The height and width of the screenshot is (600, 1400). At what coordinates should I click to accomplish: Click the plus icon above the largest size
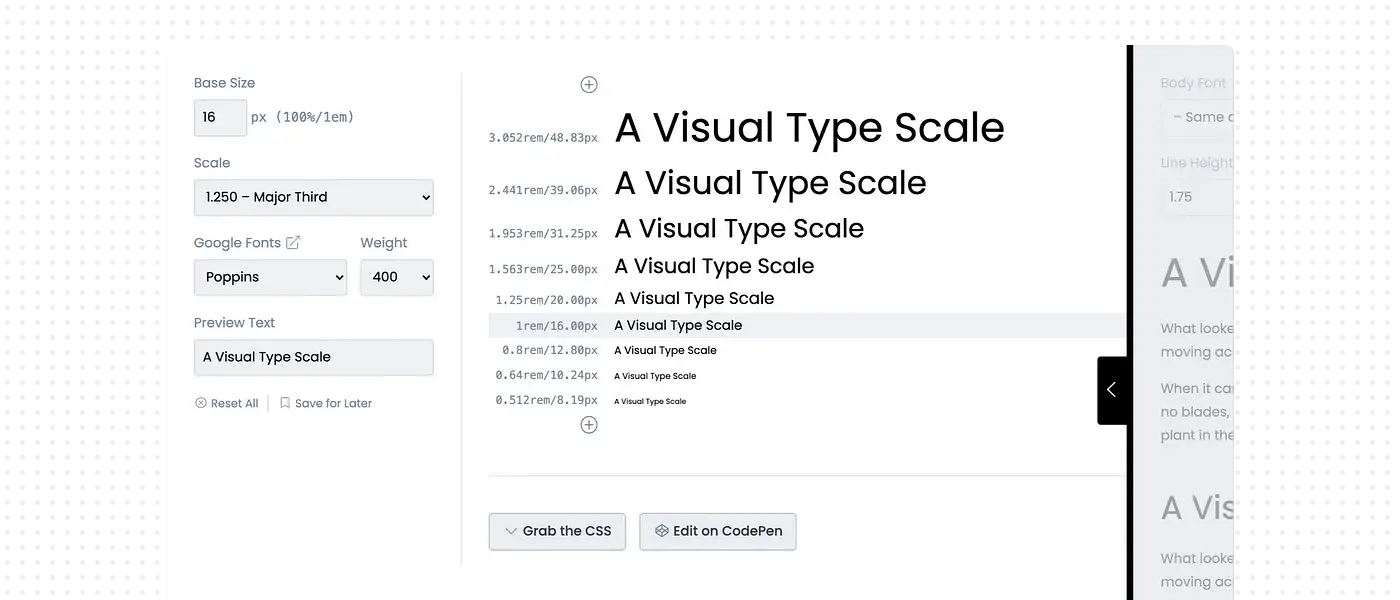pyautogui.click(x=589, y=85)
